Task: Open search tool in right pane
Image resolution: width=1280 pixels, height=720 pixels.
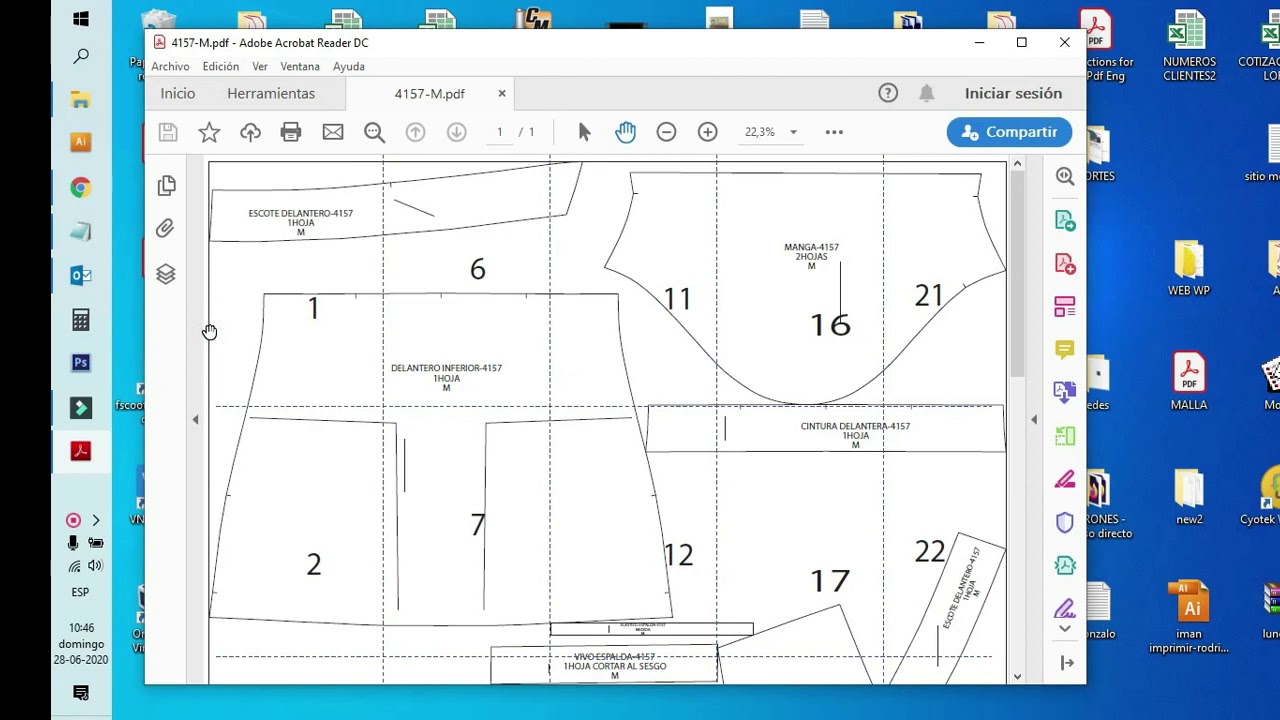Action: pyautogui.click(x=1065, y=176)
